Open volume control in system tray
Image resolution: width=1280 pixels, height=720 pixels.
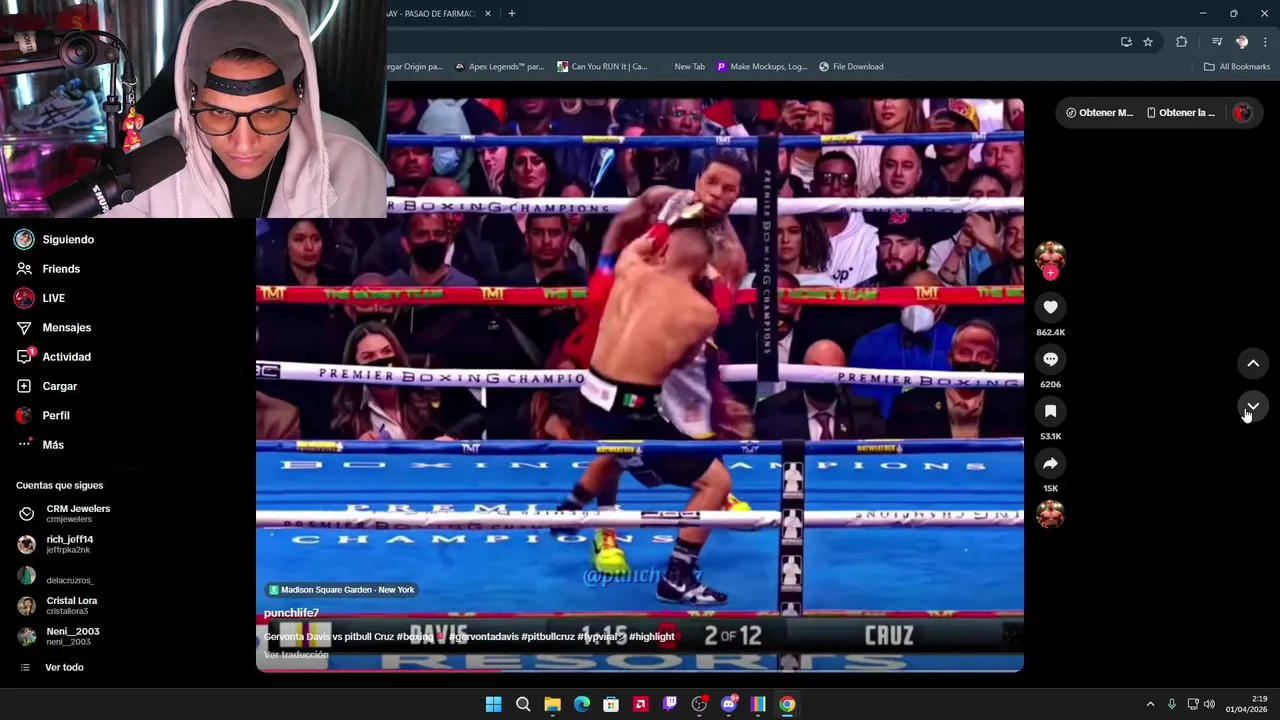coord(1209,704)
